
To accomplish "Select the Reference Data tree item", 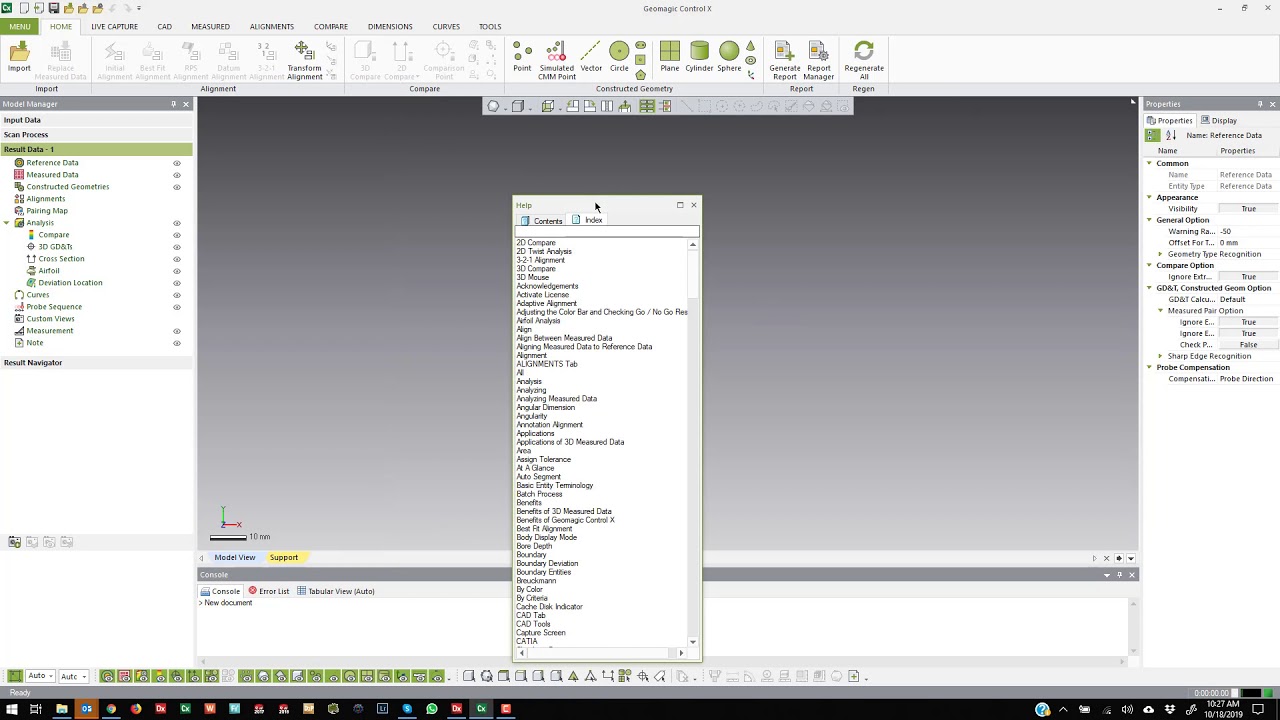I will tap(52, 163).
